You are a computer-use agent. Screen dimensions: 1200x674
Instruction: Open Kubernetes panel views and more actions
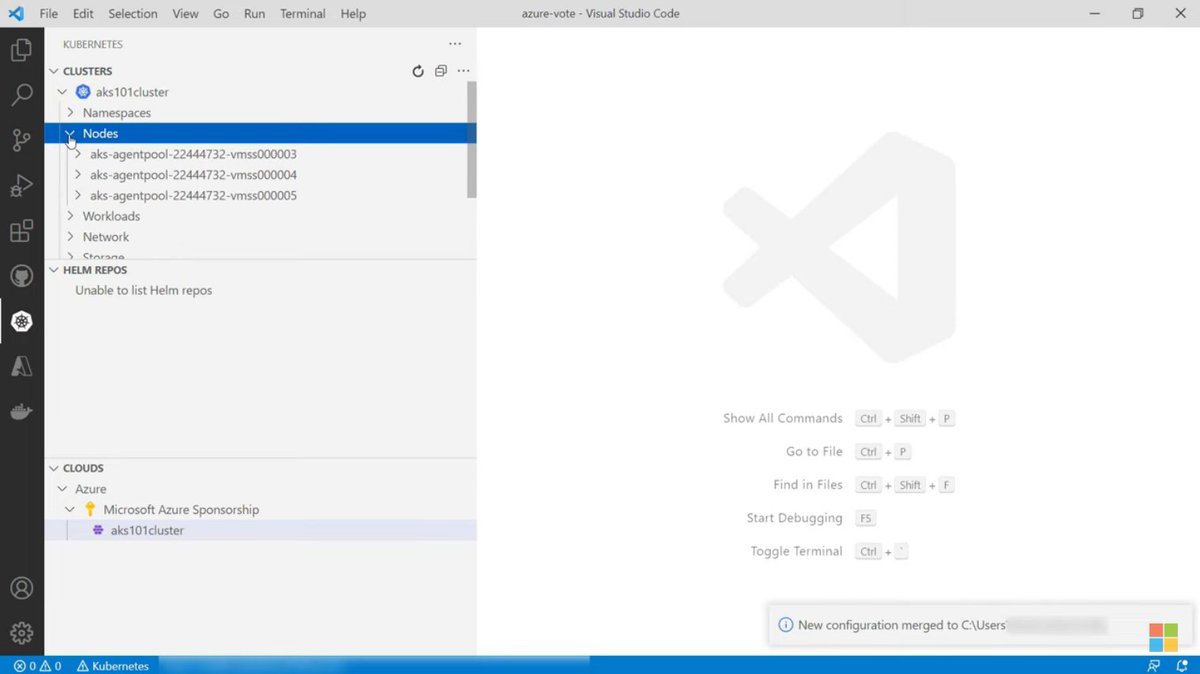[x=455, y=44]
